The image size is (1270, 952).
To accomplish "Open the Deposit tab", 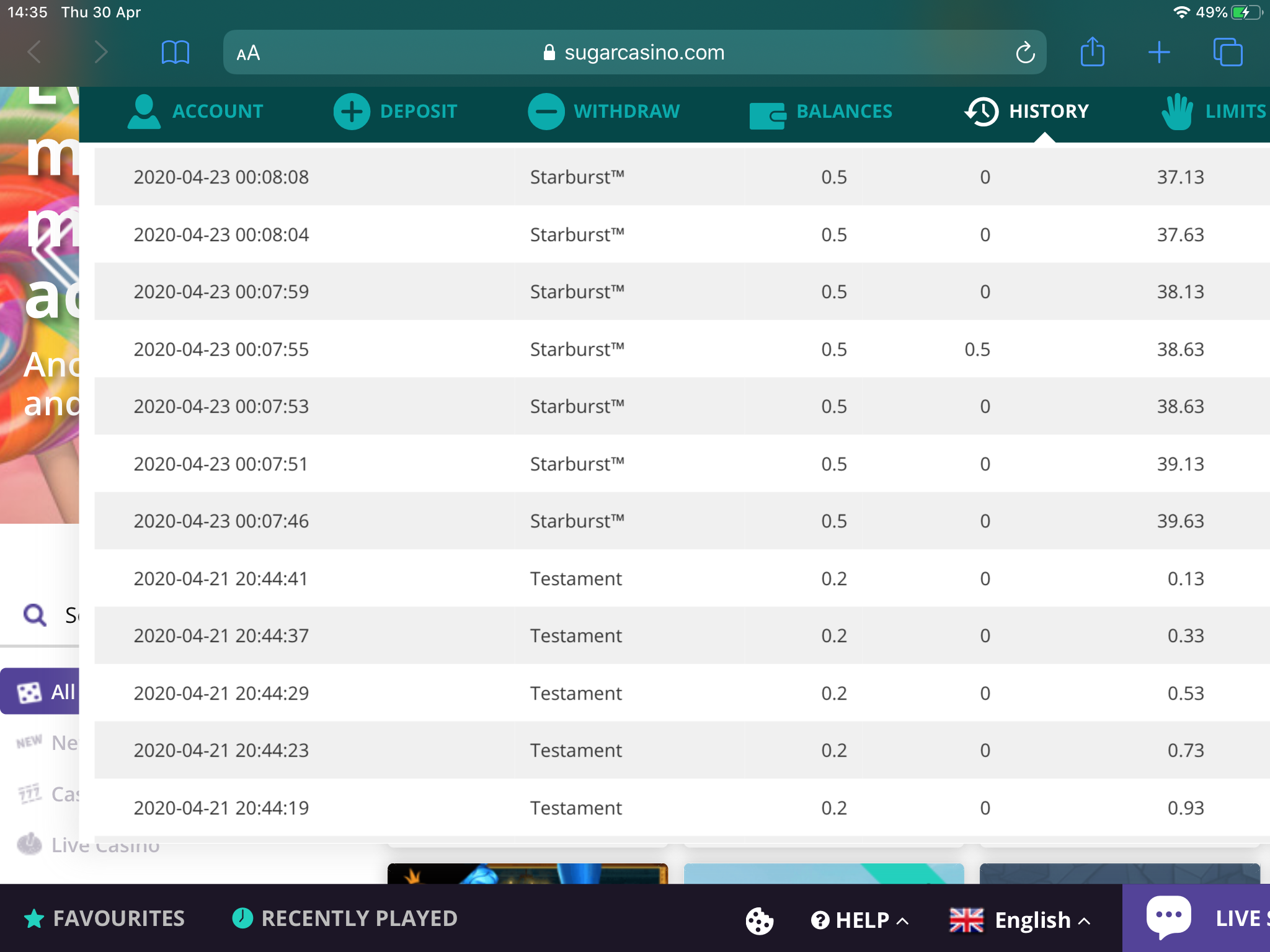I will pos(396,112).
